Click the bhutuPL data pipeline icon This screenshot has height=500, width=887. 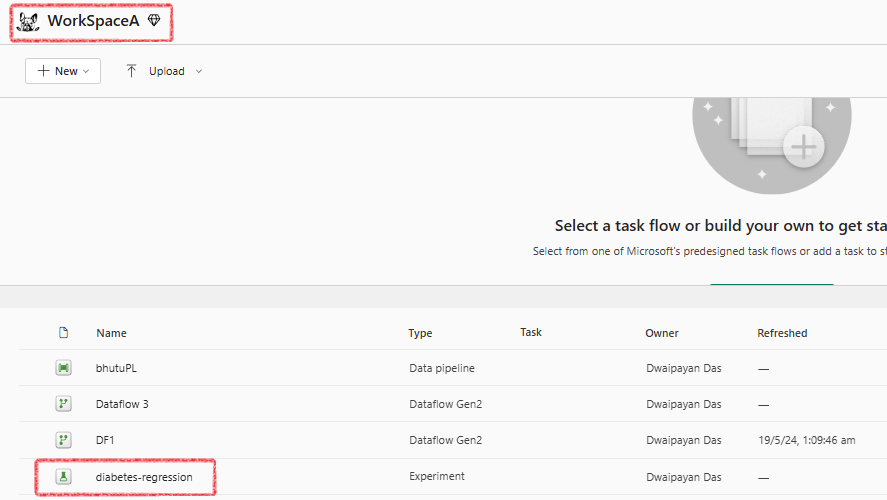pos(63,368)
